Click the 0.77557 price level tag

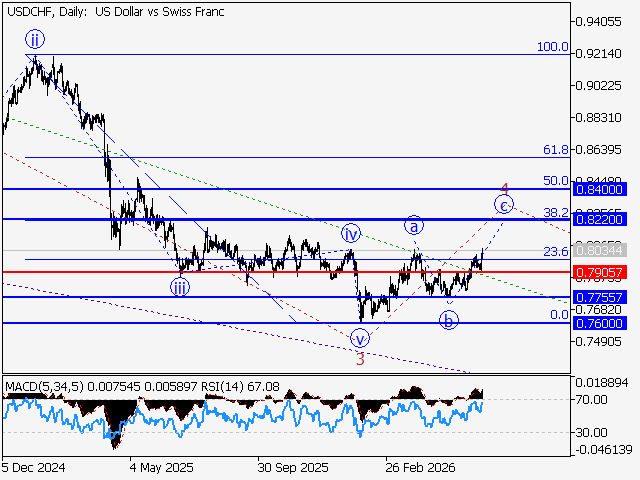tap(600, 297)
